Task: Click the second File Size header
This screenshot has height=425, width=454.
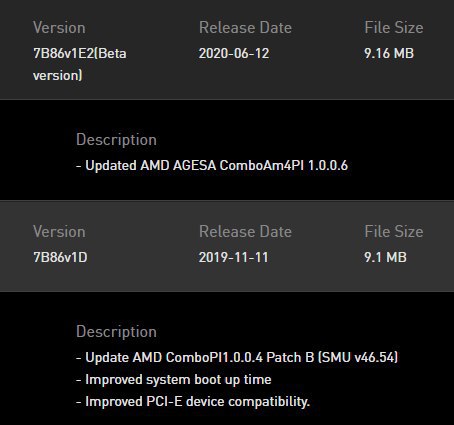Action: [394, 232]
